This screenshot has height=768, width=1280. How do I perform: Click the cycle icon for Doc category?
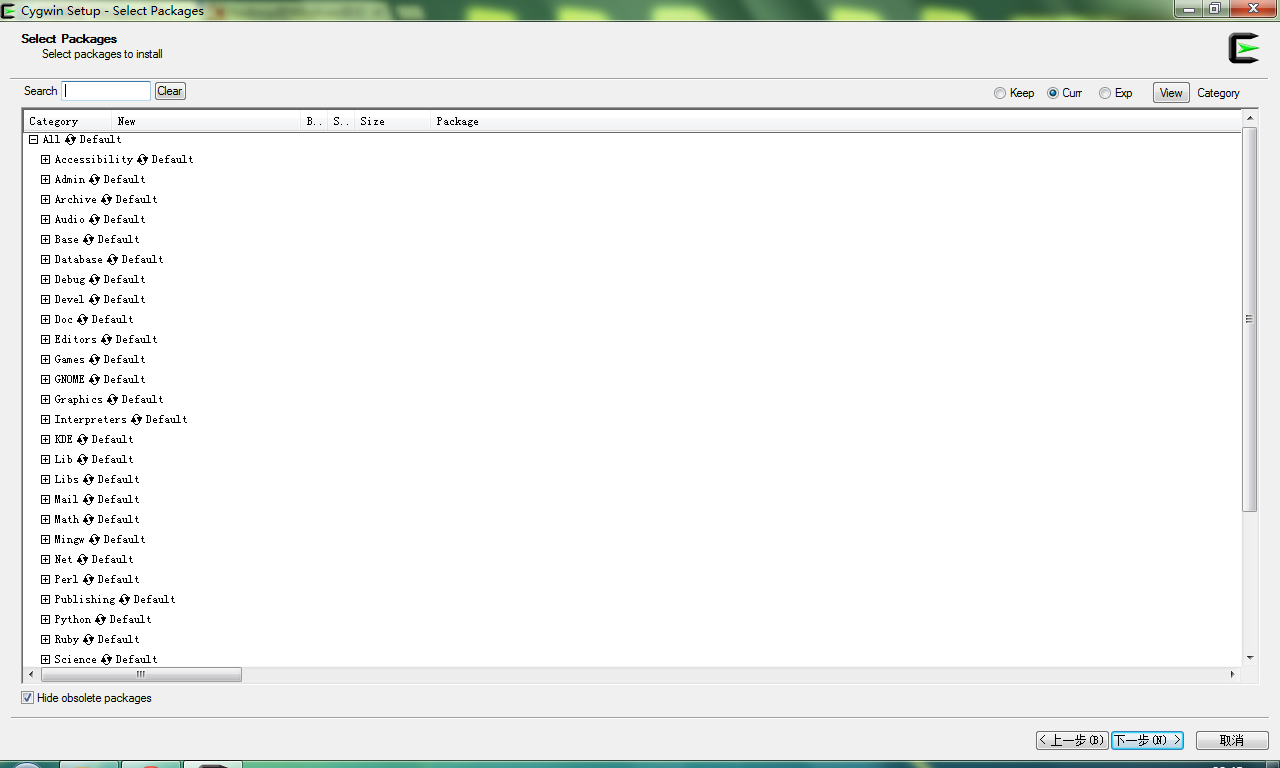pyautogui.click(x=83, y=319)
